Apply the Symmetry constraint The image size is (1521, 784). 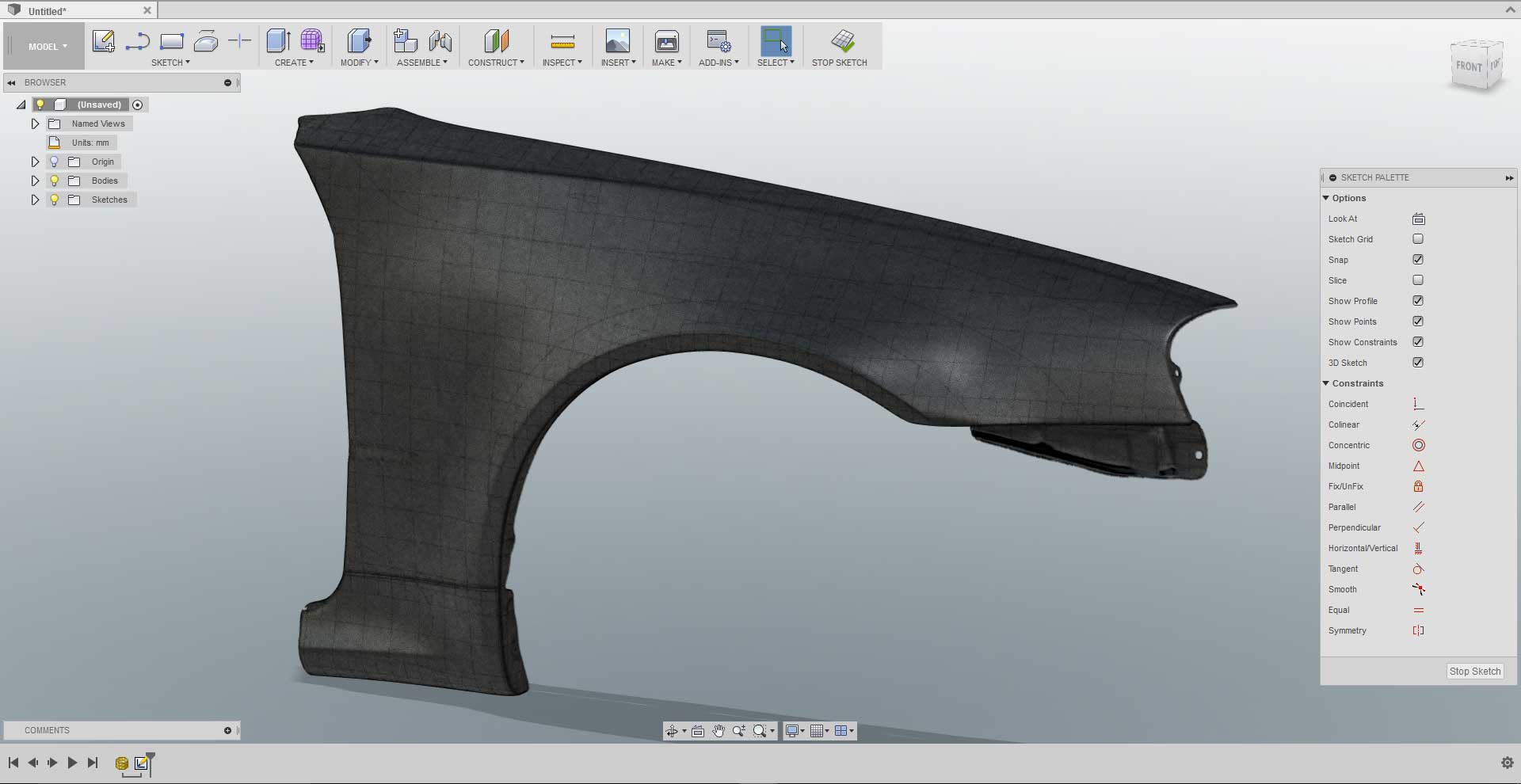pyautogui.click(x=1418, y=630)
